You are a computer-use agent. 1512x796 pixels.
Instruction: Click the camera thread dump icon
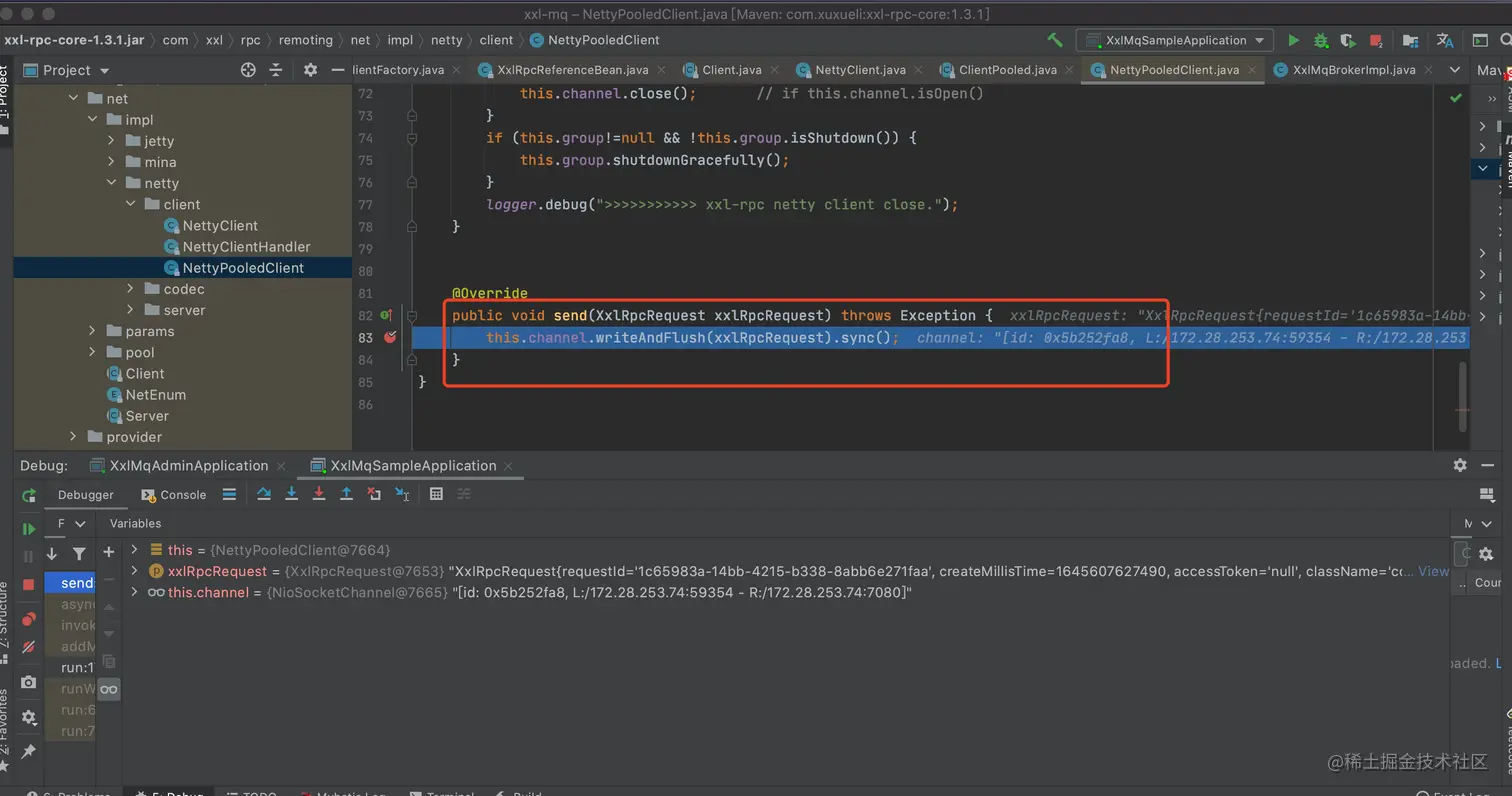(29, 682)
